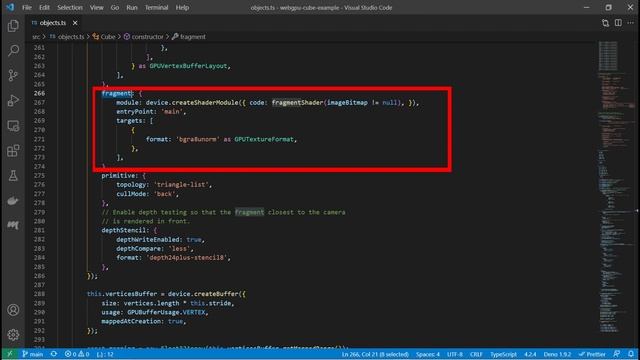Click 'GPUBufferUsage.VERTEX' on line 290

[x=166, y=312]
